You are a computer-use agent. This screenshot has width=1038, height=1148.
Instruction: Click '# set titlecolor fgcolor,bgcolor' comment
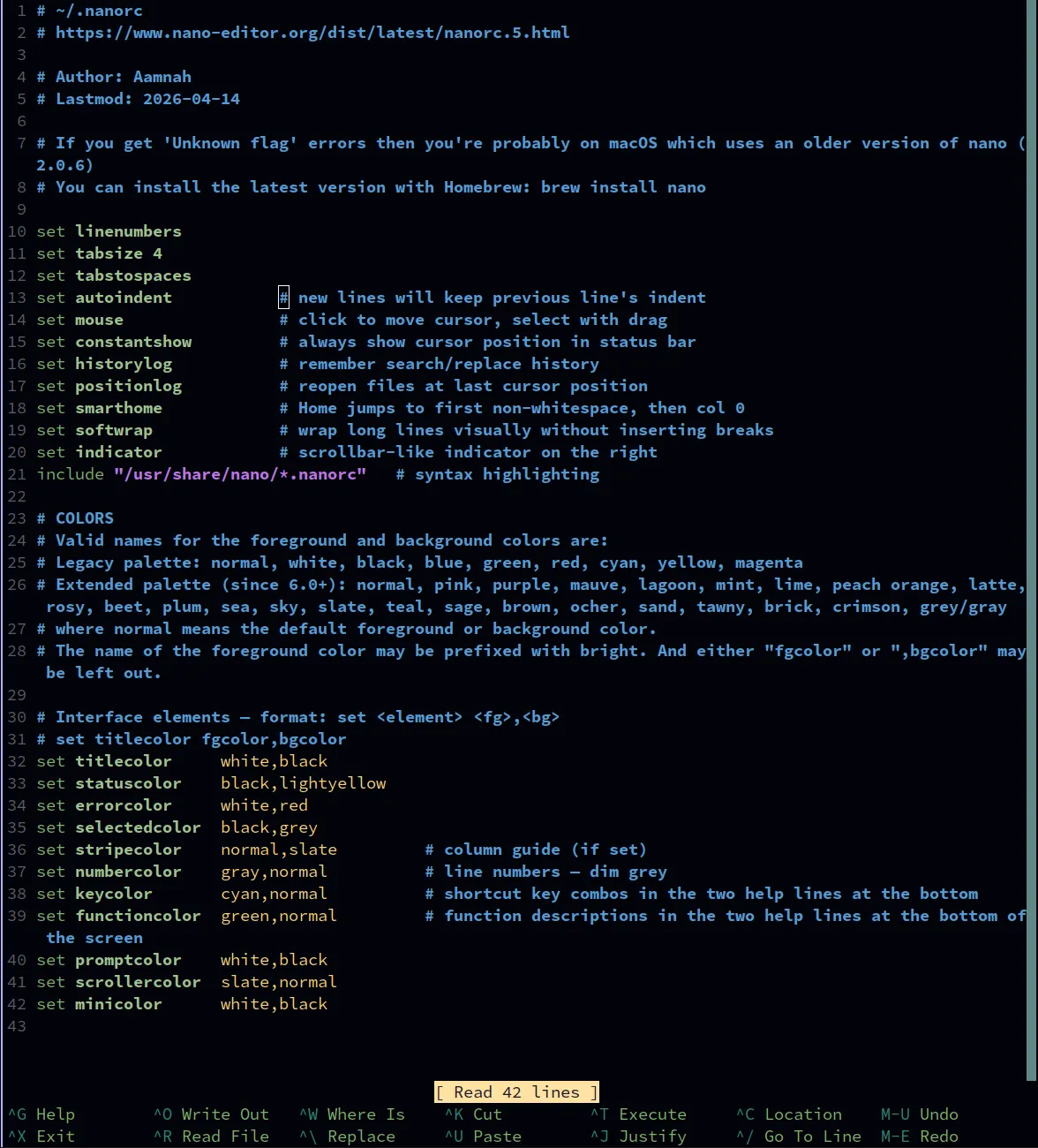(192, 739)
